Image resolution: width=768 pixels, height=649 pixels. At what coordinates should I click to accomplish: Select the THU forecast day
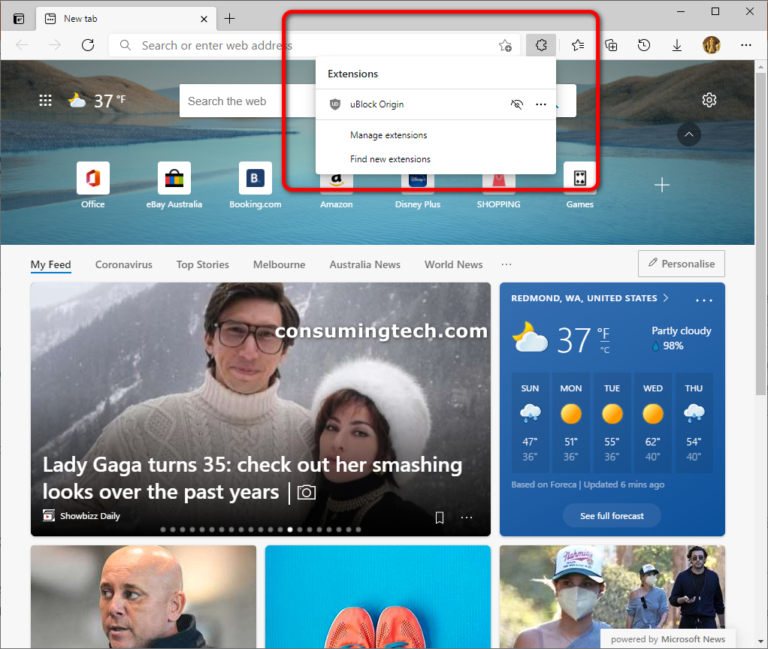[x=694, y=422]
